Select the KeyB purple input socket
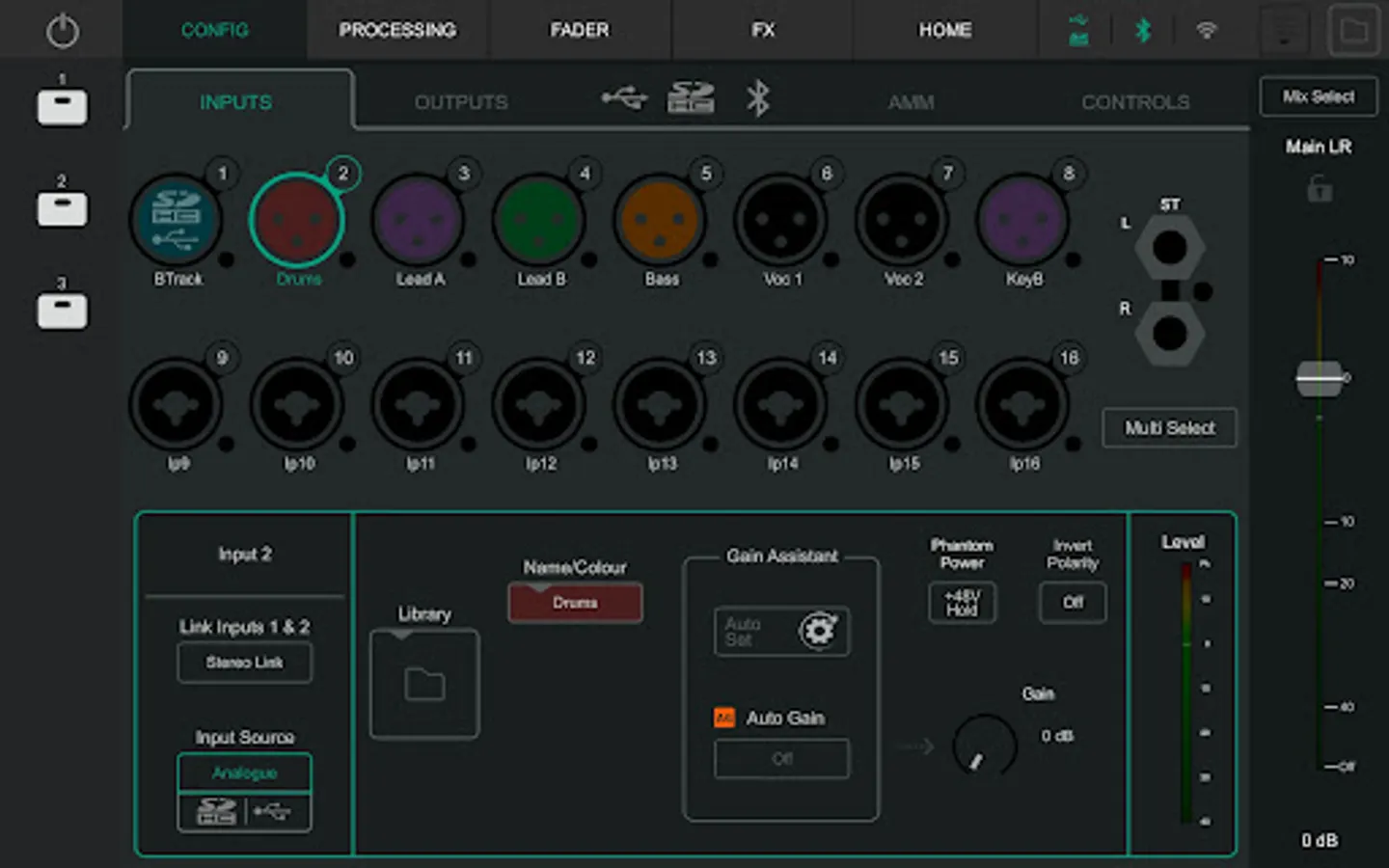Screen dimensions: 1389x868 [1022, 220]
